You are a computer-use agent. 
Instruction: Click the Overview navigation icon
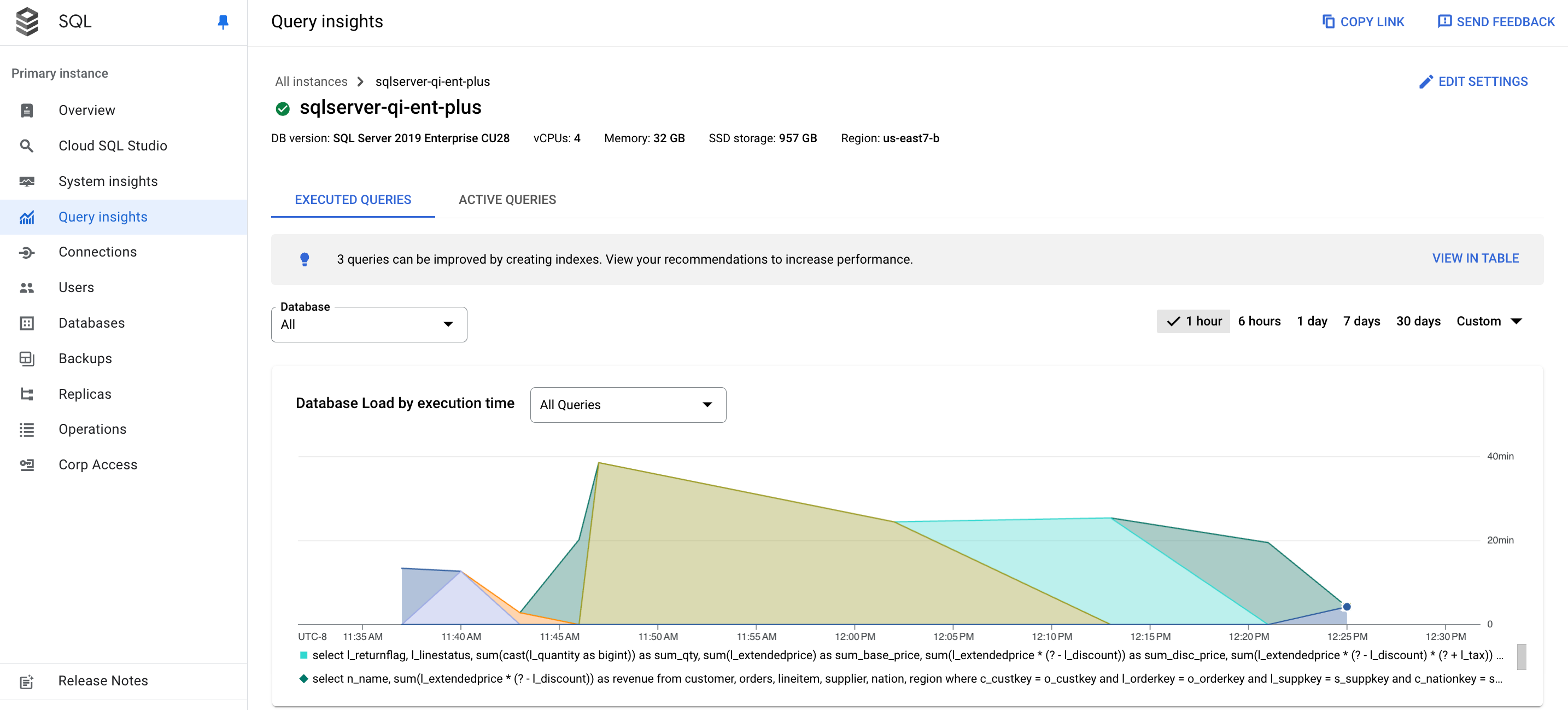click(27, 110)
